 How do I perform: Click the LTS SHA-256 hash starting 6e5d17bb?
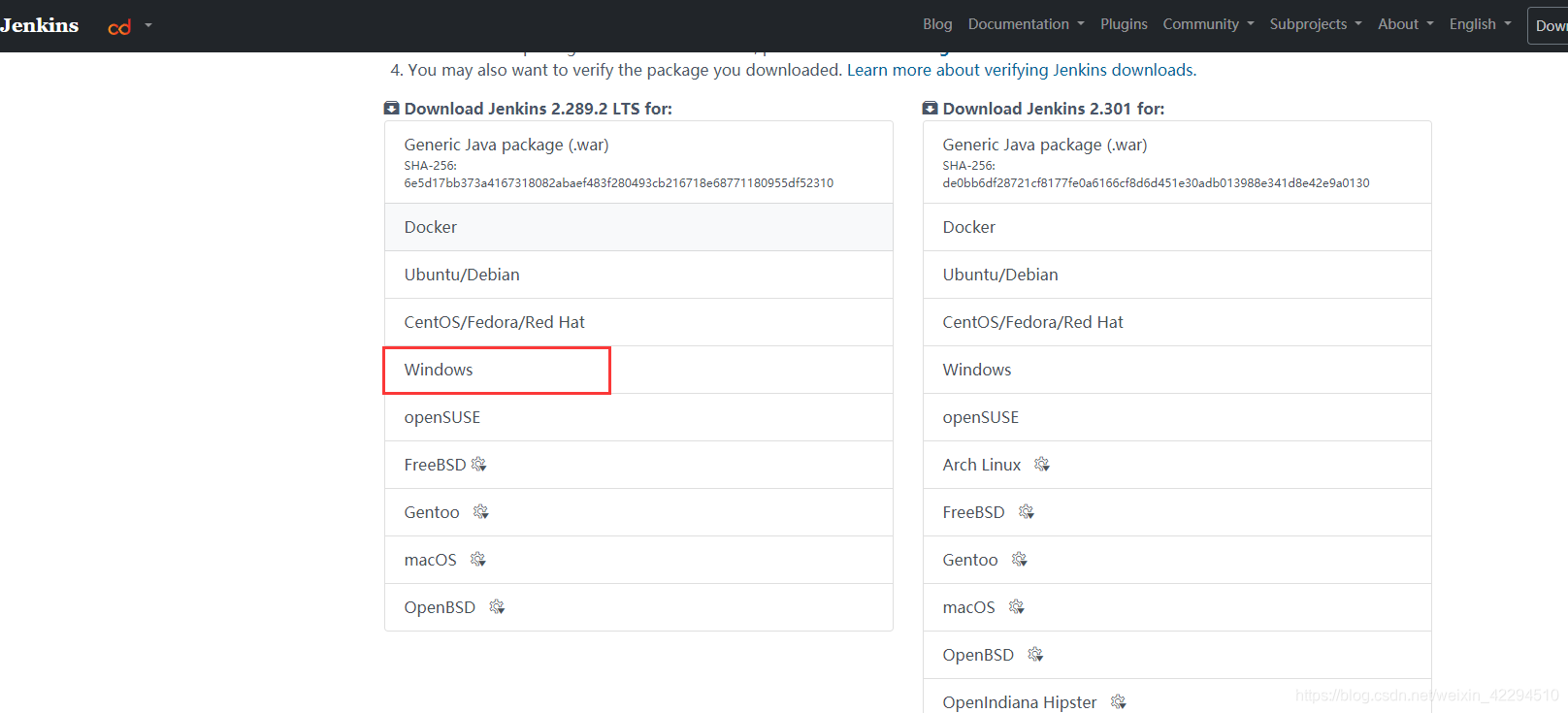pyautogui.click(x=619, y=183)
